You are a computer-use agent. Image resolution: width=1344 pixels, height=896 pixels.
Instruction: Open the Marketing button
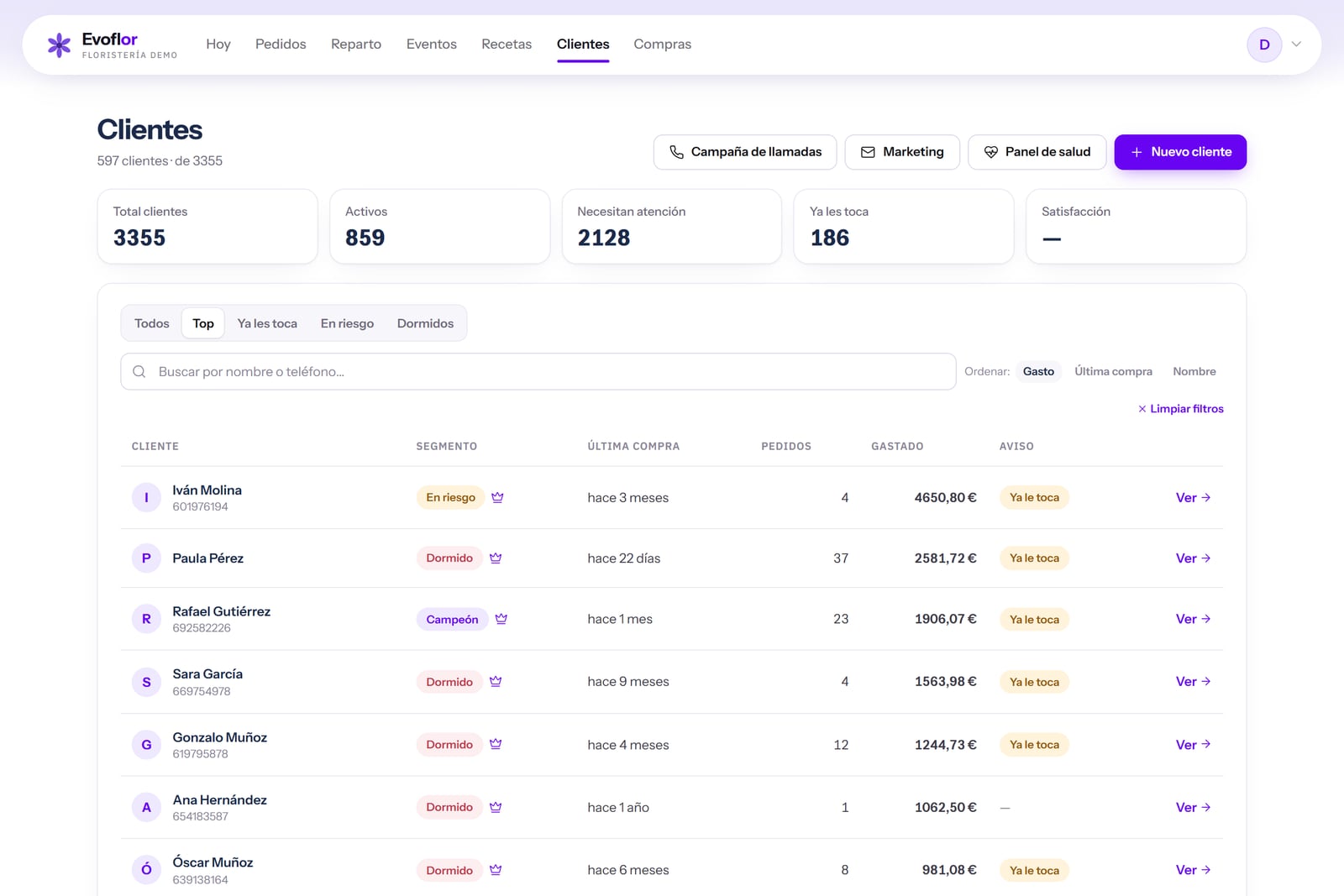point(902,152)
